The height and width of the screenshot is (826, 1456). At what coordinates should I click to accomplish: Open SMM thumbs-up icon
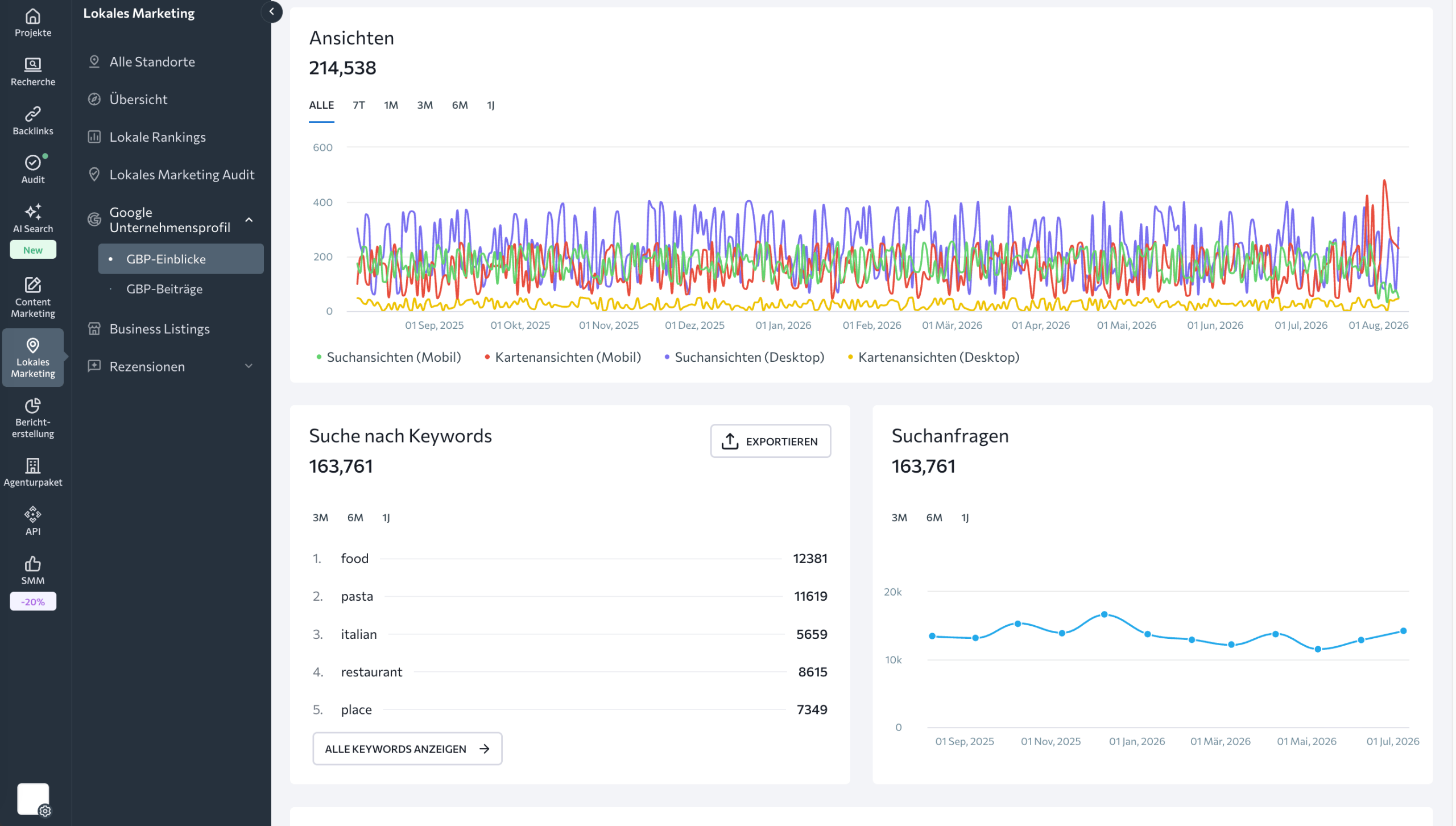(x=33, y=563)
